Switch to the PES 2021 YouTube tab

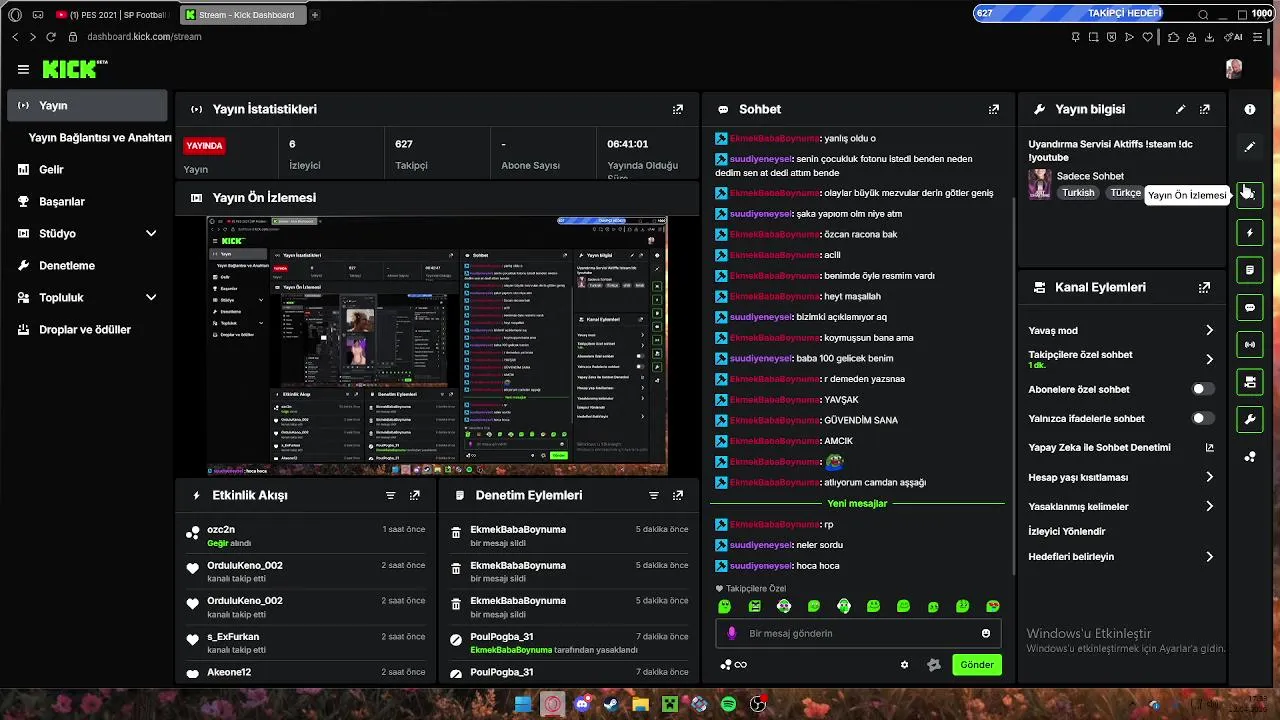(x=112, y=15)
